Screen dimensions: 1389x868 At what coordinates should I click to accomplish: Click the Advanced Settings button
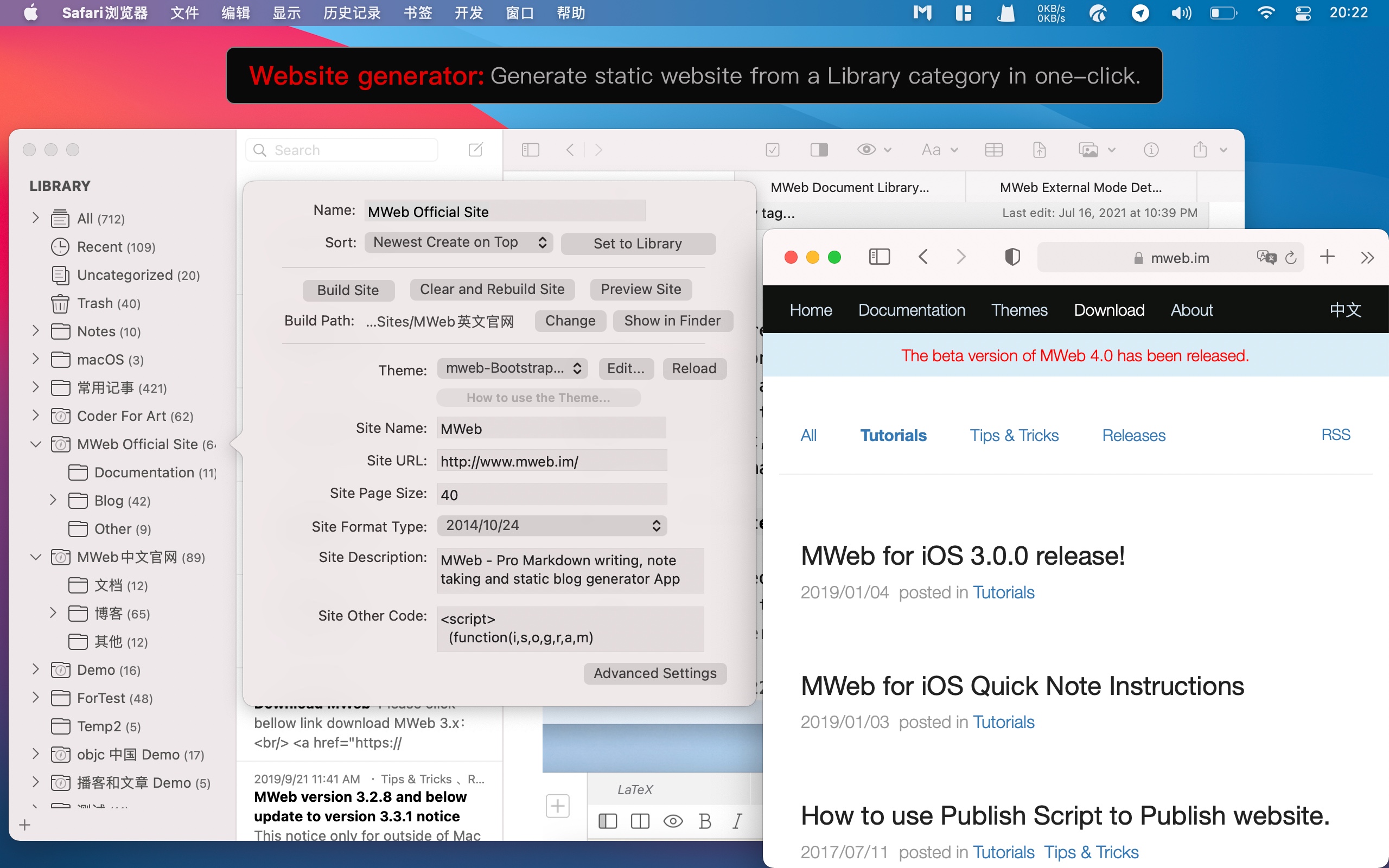[x=655, y=673]
